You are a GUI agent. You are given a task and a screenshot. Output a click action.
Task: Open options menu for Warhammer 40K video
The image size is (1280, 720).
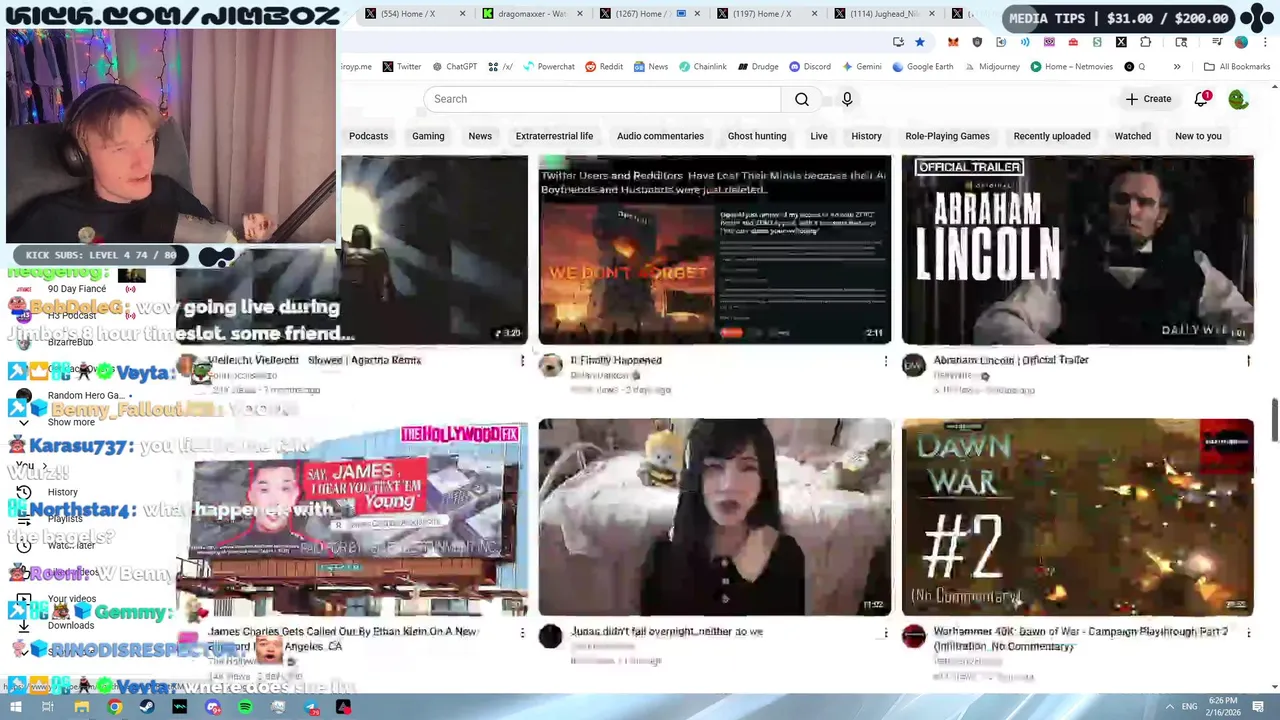point(1248,632)
